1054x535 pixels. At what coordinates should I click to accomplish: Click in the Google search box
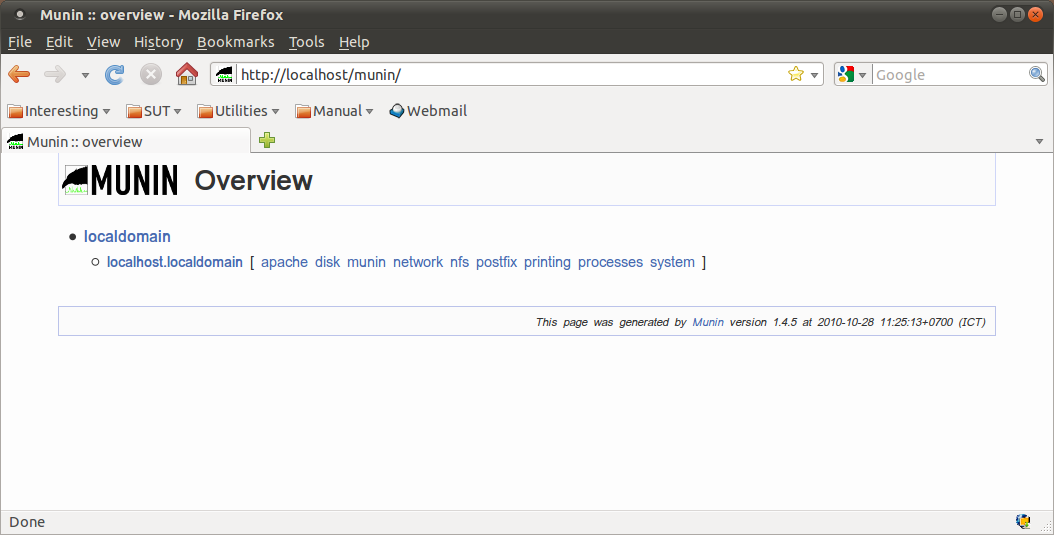950,75
